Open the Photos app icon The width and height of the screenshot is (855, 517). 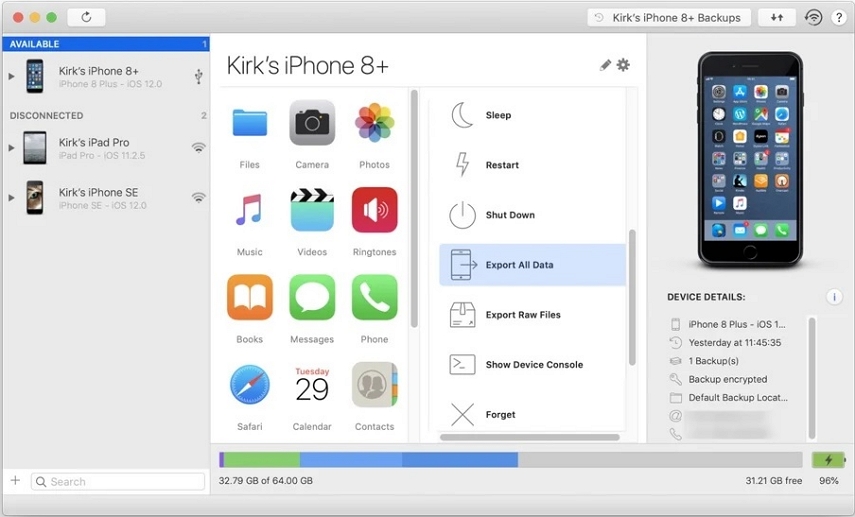click(x=375, y=123)
